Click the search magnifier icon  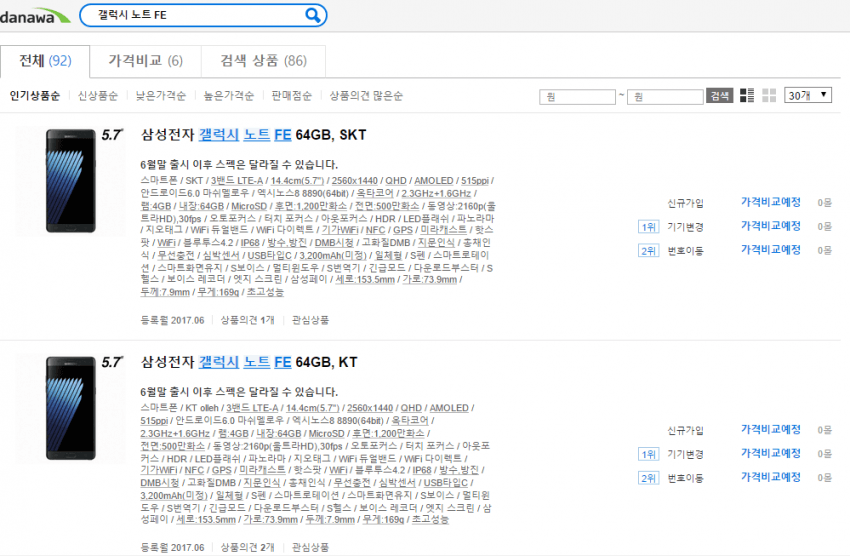tap(313, 15)
